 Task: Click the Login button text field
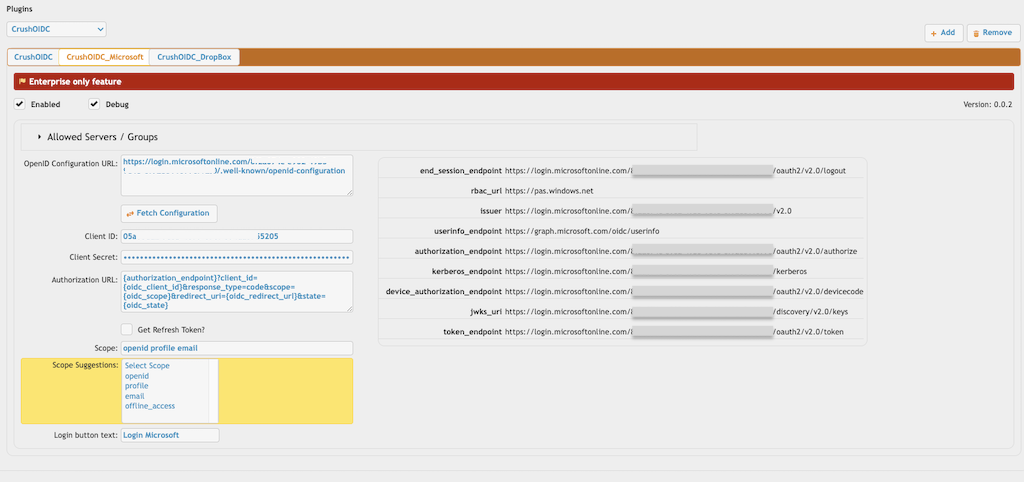click(170, 435)
